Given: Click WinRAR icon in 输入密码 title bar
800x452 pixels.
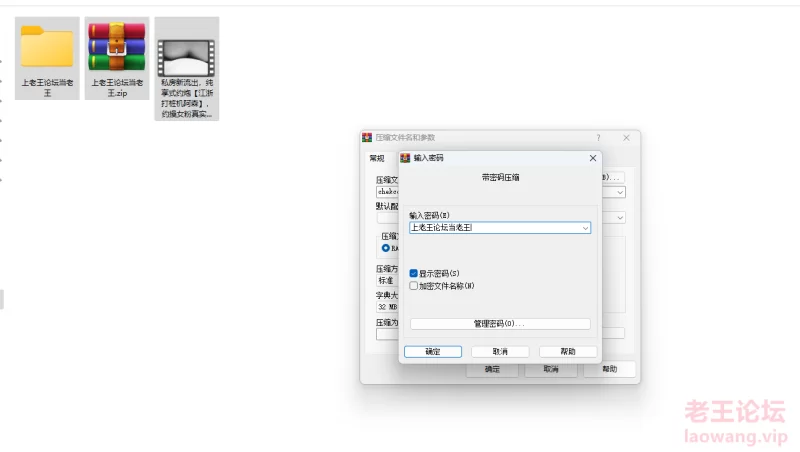Looking at the screenshot, I should (405, 158).
